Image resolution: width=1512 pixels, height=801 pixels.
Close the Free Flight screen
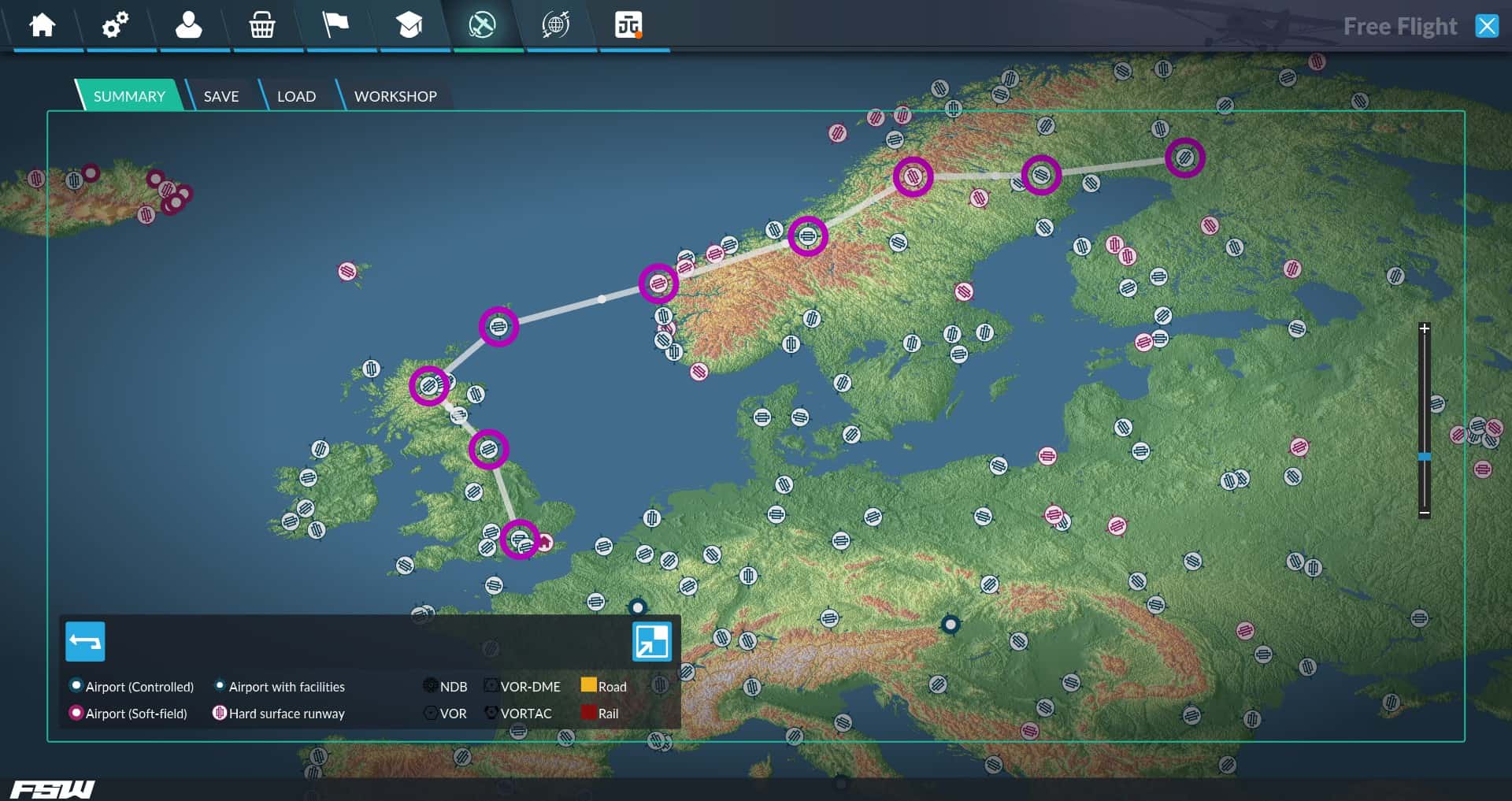[x=1487, y=26]
